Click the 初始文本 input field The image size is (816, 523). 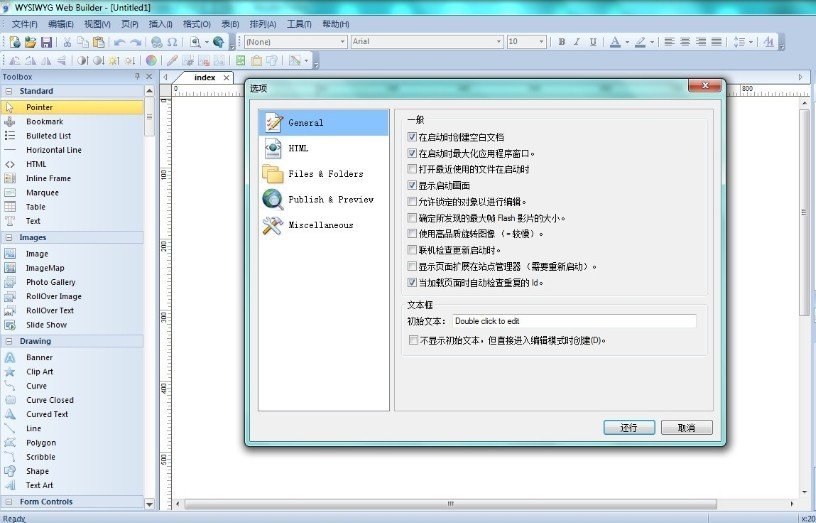pos(574,321)
